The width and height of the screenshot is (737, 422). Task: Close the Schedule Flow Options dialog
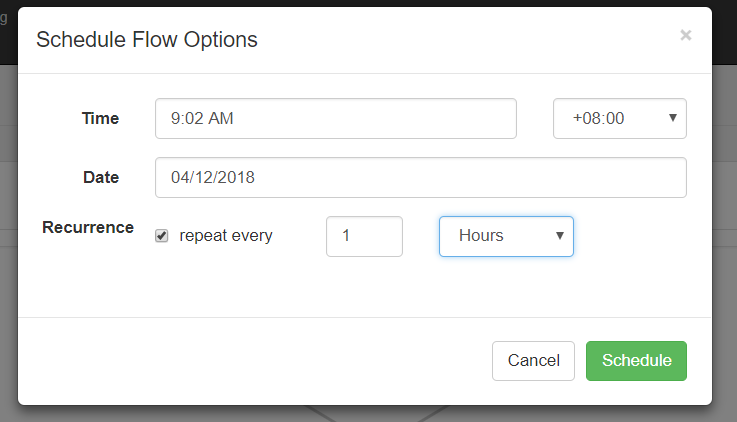pyautogui.click(x=685, y=35)
